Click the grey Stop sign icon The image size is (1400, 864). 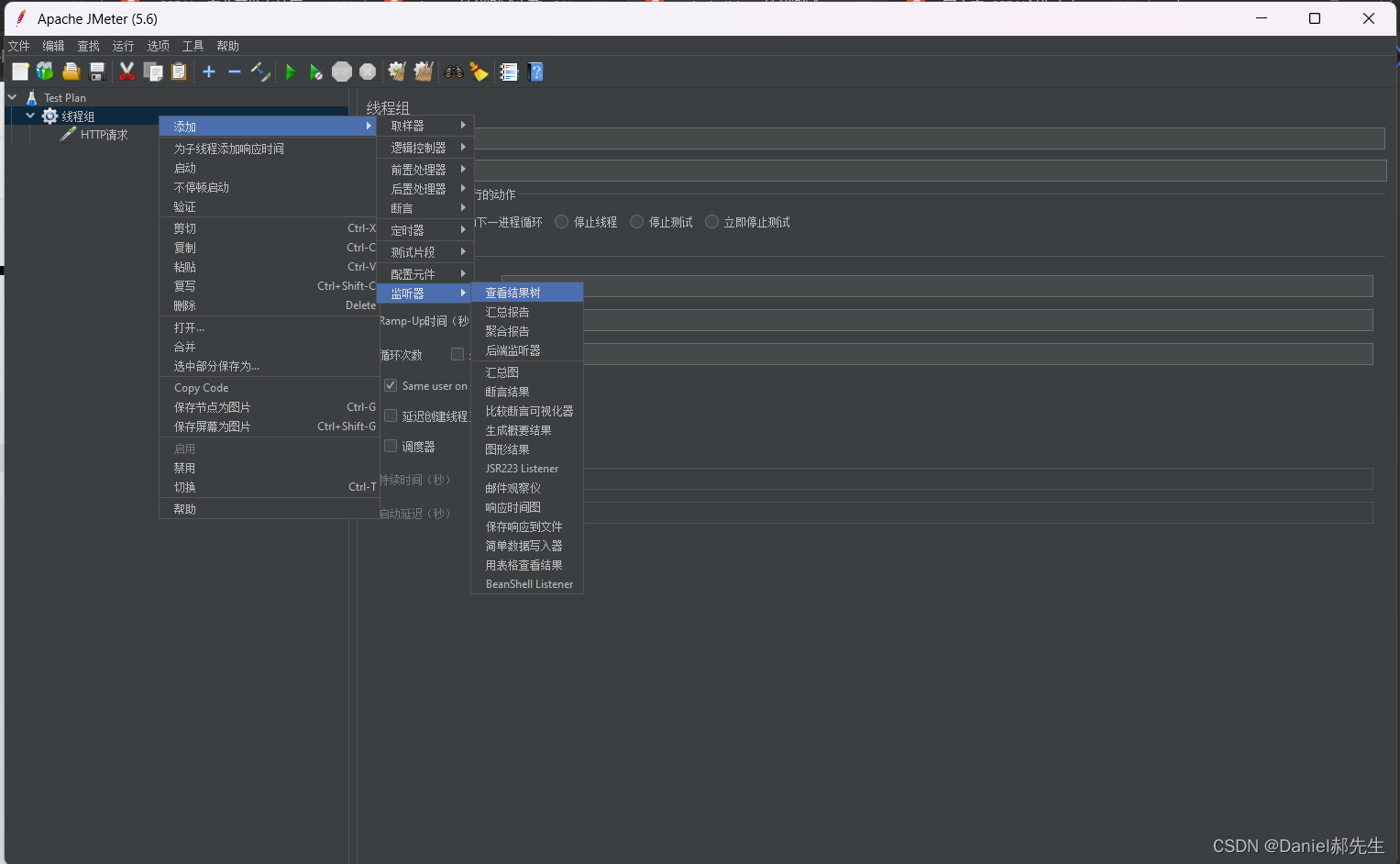(342, 72)
